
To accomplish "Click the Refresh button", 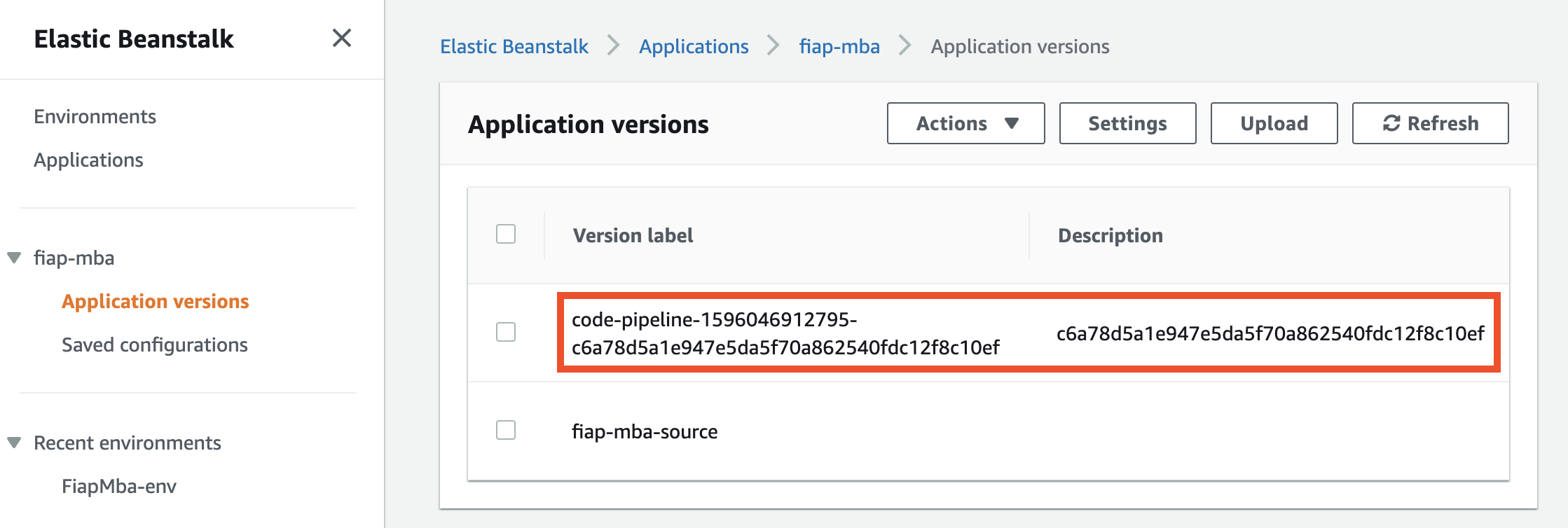I will point(1429,123).
